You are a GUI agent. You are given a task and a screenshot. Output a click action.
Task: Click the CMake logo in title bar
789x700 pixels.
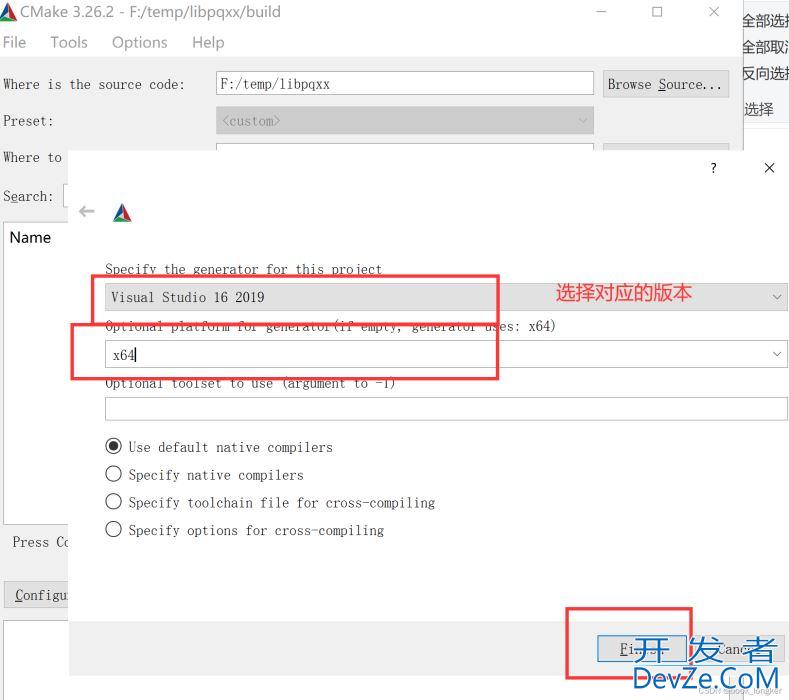pyautogui.click(x=8, y=12)
